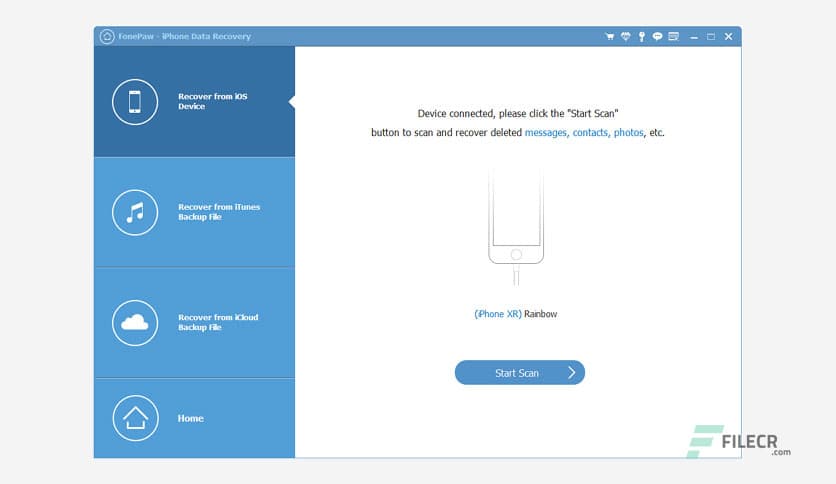Viewport: 836px width, 484px height.
Task: Open the messages link
Action: pos(545,133)
